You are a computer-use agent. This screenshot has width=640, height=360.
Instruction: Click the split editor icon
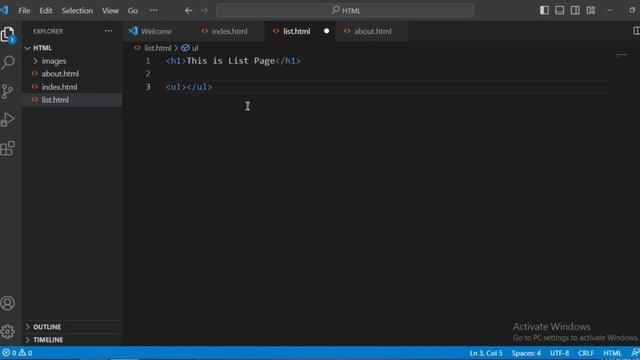coord(636,31)
